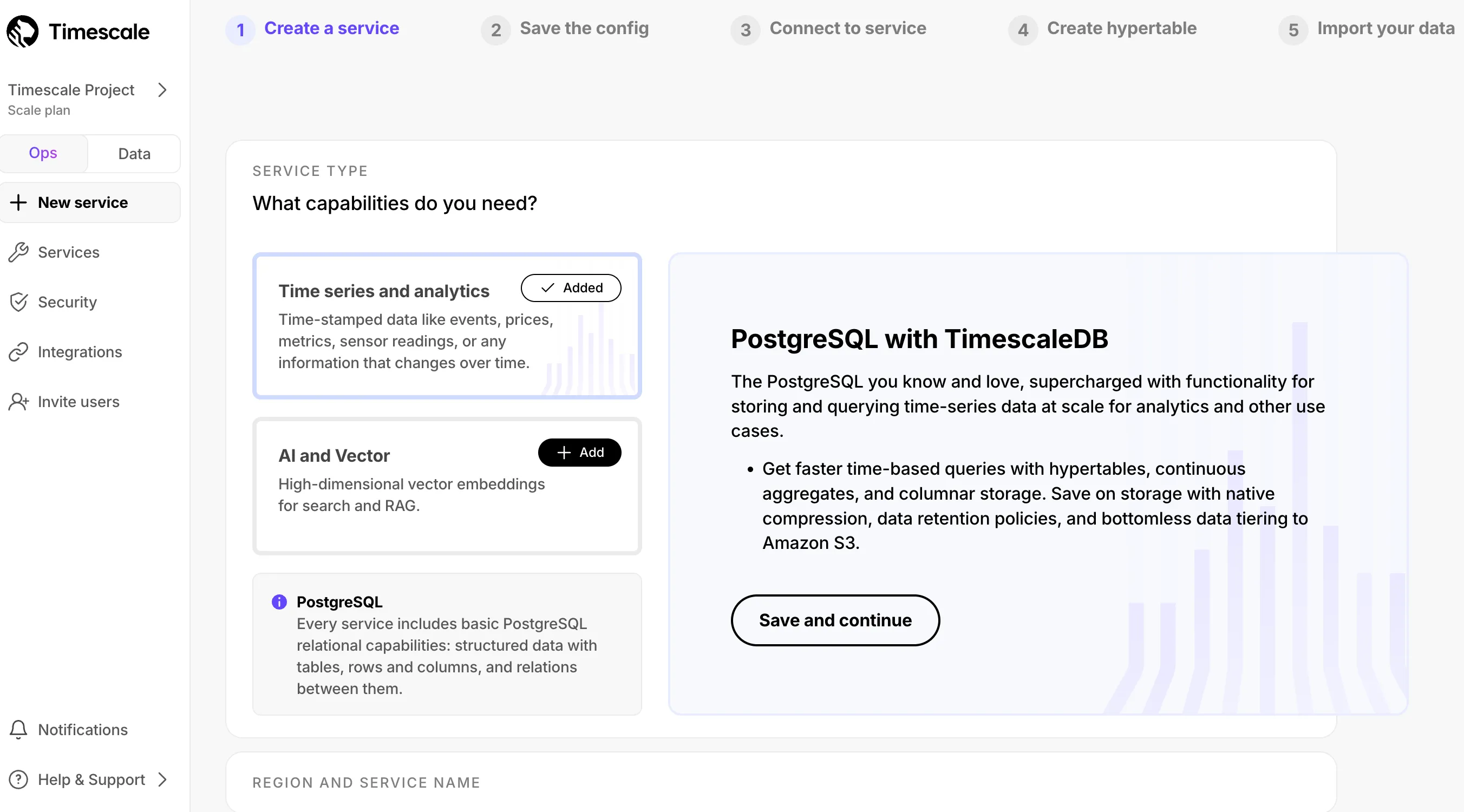Expand the Help & Support chevron
The height and width of the screenshot is (812, 1464).
[162, 780]
